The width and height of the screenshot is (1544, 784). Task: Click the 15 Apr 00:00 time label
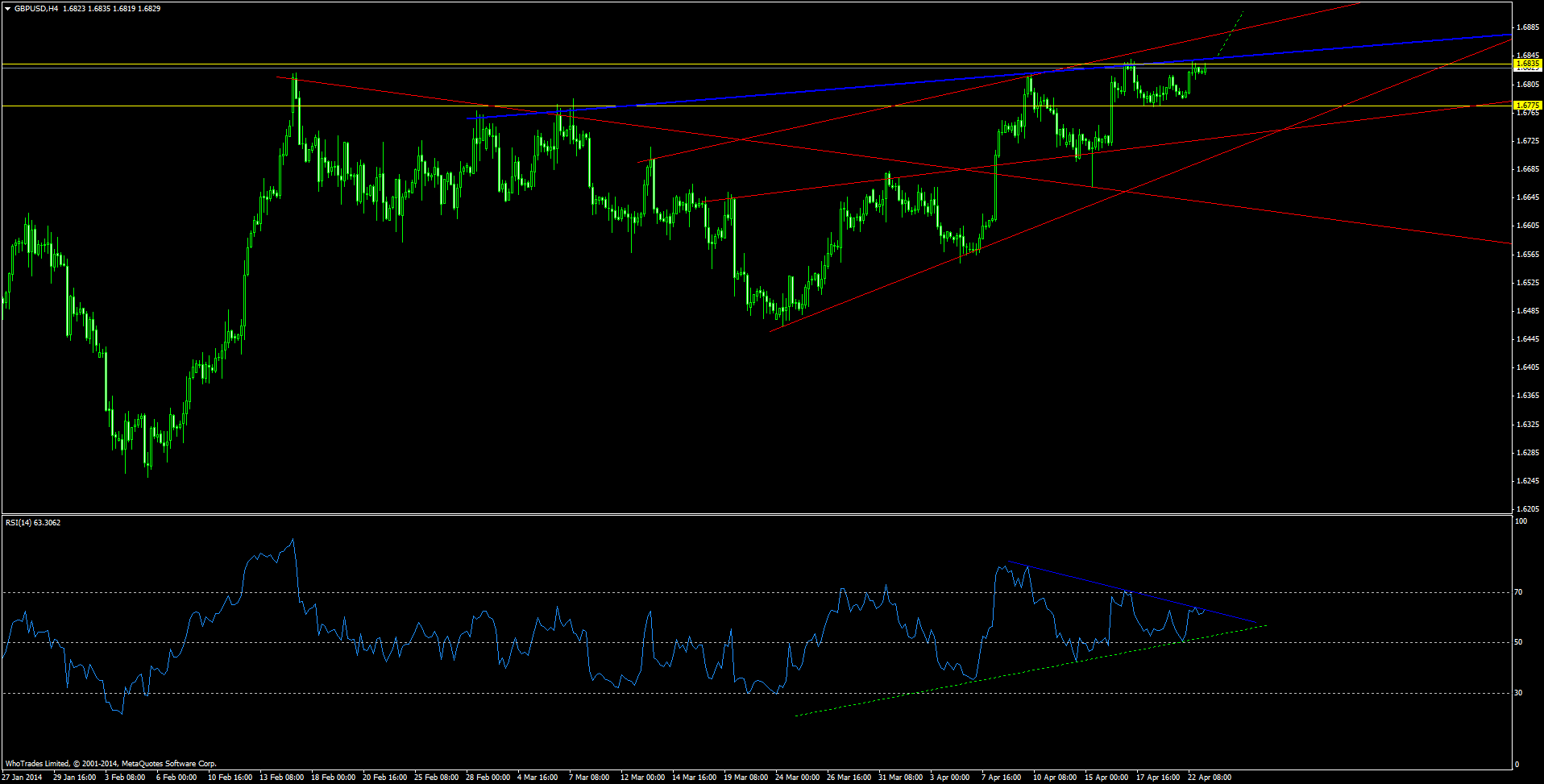point(1106,778)
